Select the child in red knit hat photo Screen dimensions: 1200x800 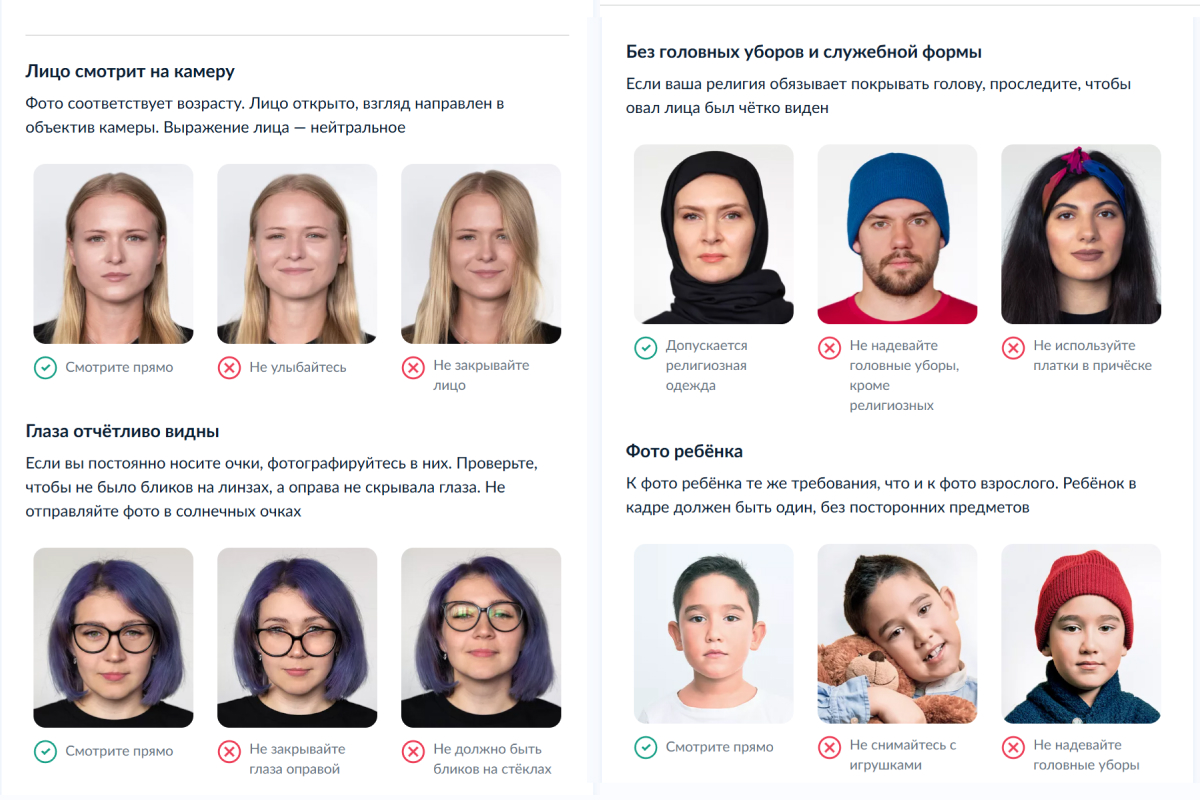click(1081, 634)
